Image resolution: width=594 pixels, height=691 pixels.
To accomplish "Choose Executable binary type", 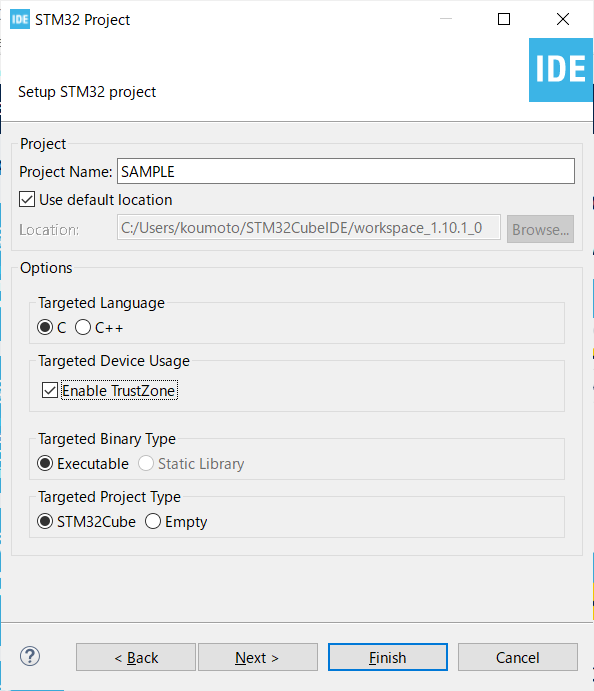I will pyautogui.click(x=45, y=463).
